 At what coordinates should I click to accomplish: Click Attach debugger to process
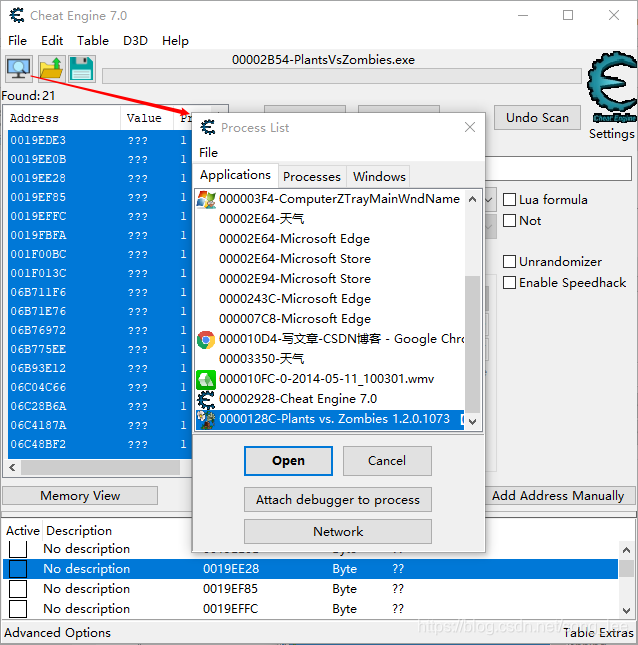(x=338, y=500)
